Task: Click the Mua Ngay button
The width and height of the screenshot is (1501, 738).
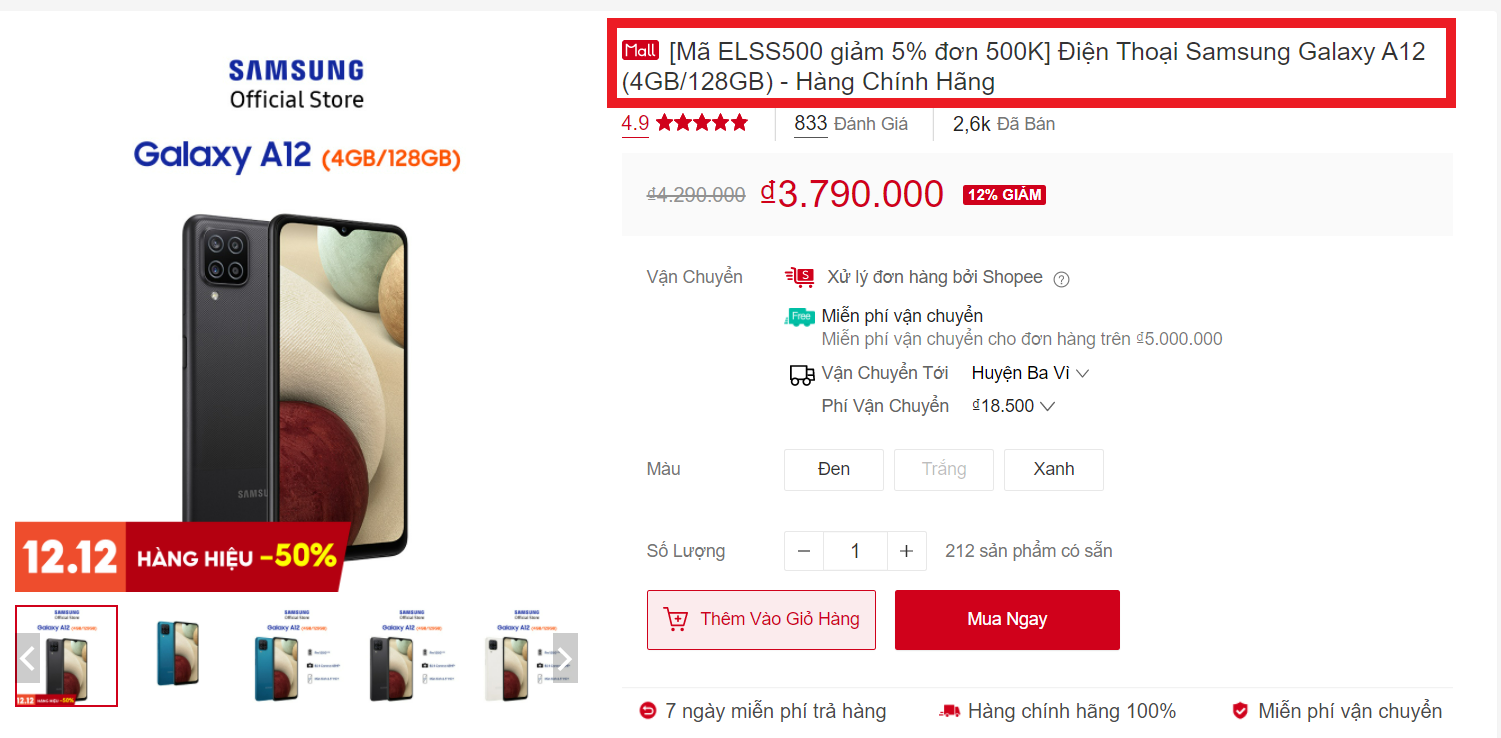Action: coord(1007,620)
